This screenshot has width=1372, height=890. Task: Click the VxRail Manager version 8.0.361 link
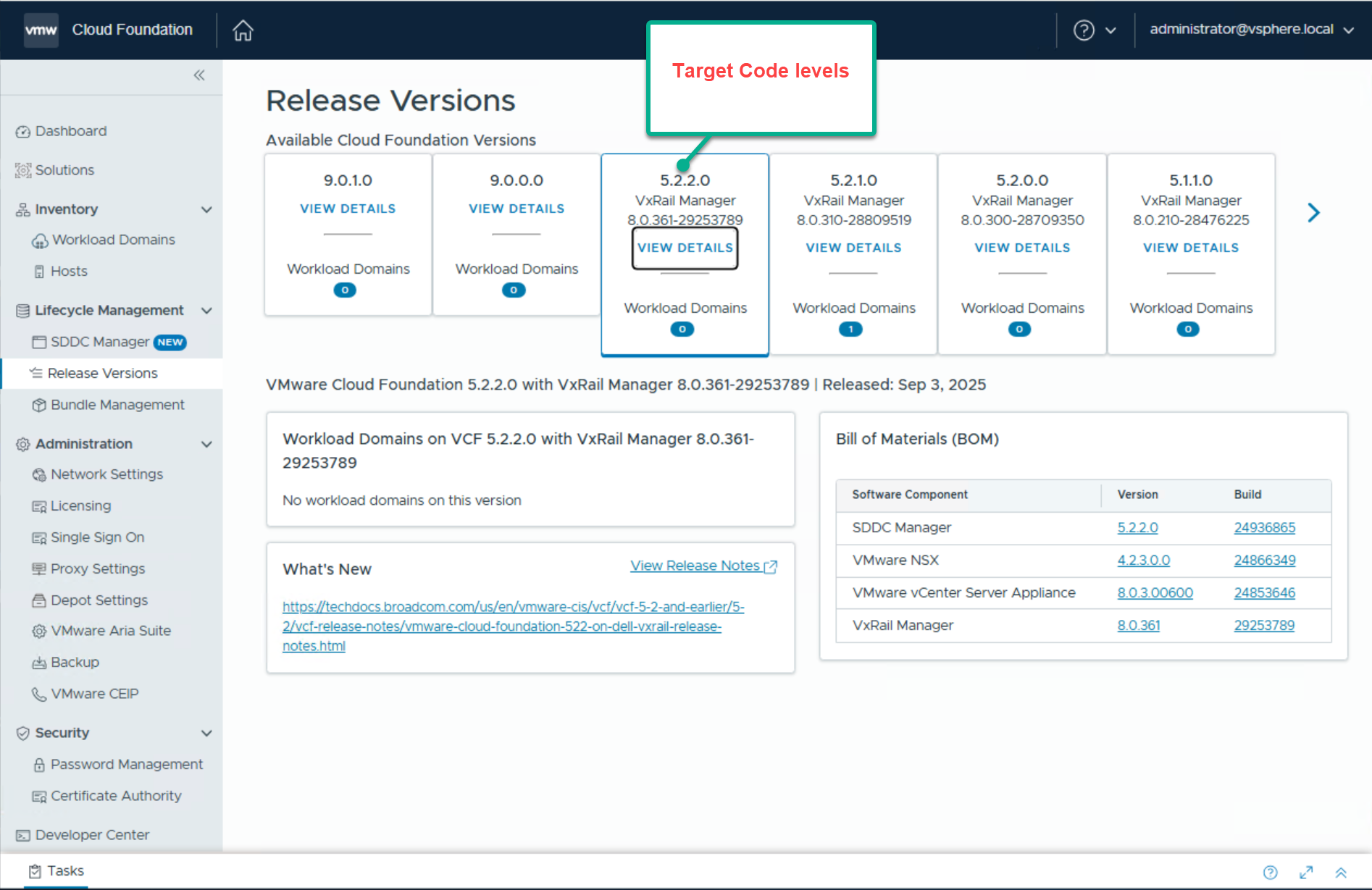(x=1138, y=625)
